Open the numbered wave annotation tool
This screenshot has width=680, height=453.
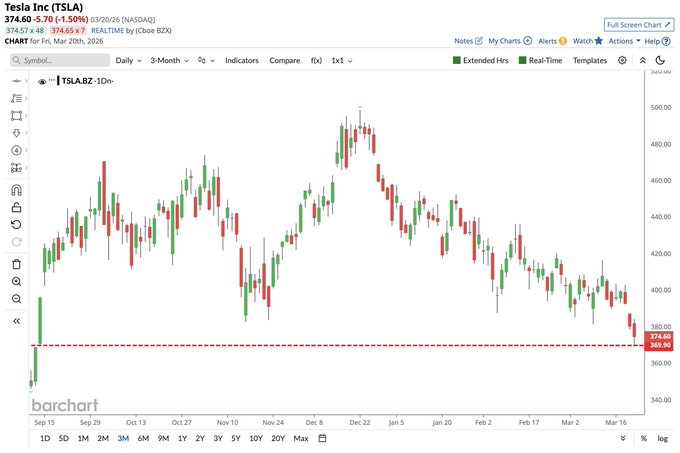pyautogui.click(x=16, y=150)
